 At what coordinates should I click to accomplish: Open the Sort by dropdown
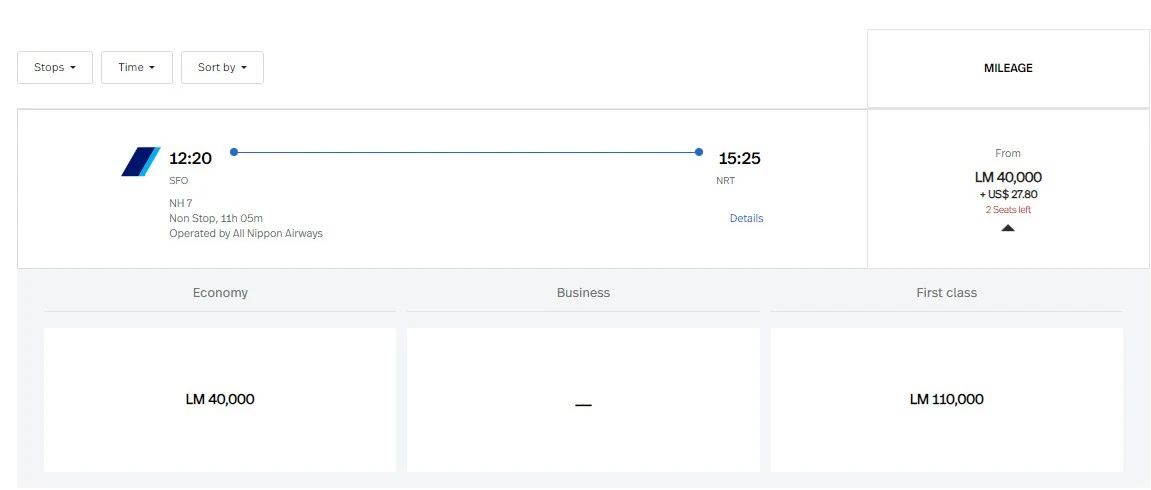(222, 68)
